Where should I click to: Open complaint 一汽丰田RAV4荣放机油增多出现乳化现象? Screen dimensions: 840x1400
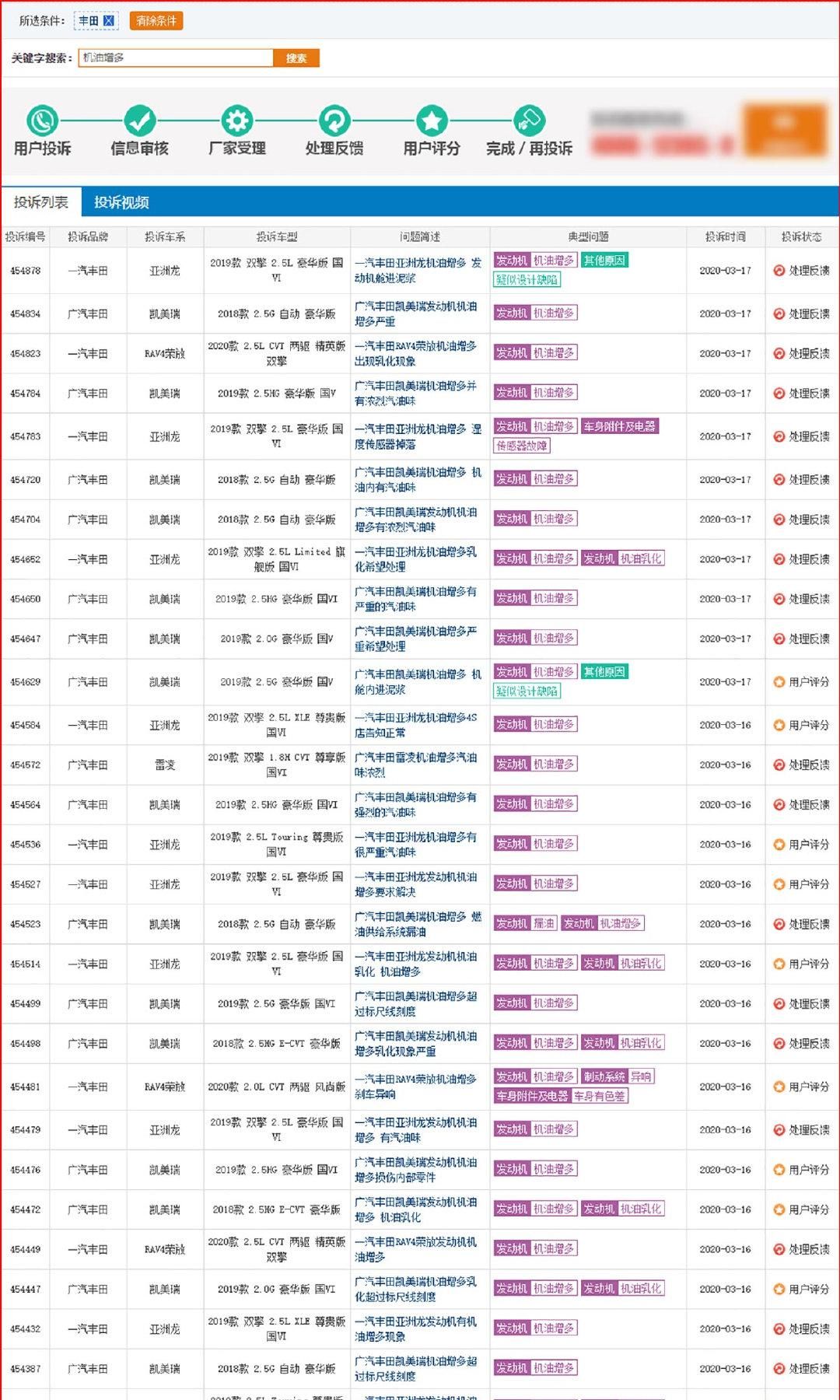pyautogui.click(x=416, y=354)
